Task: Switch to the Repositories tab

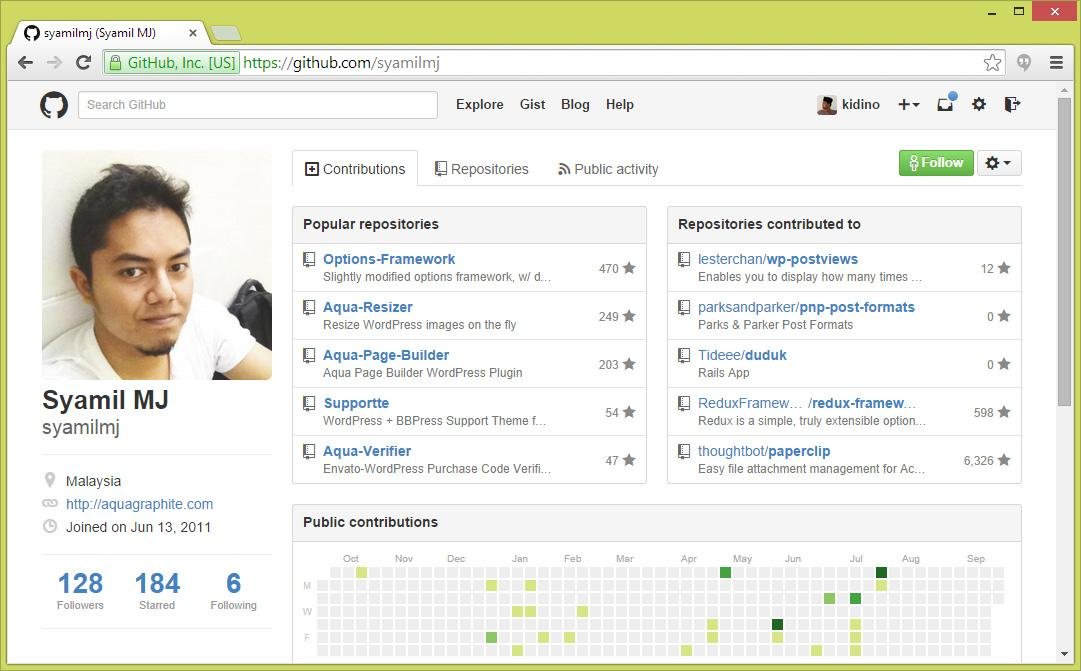Action: (481, 169)
